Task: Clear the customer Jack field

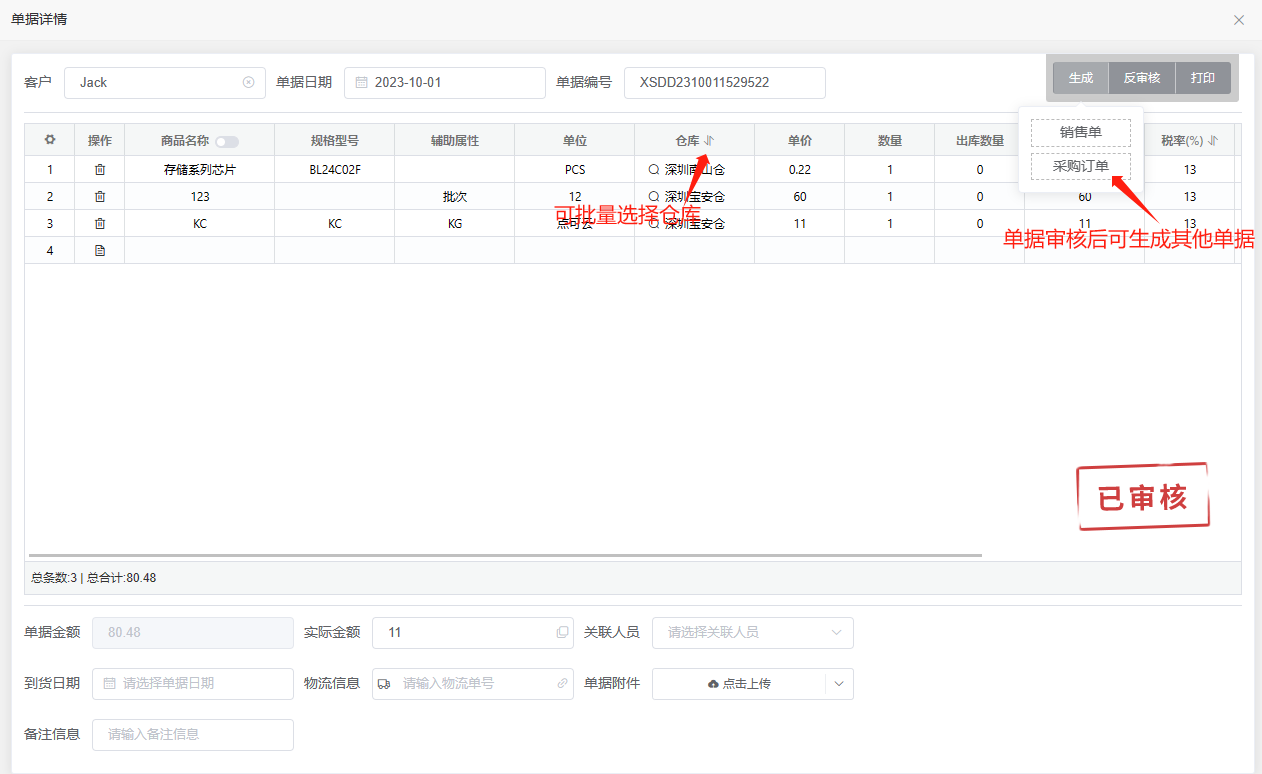Action: coord(248,83)
